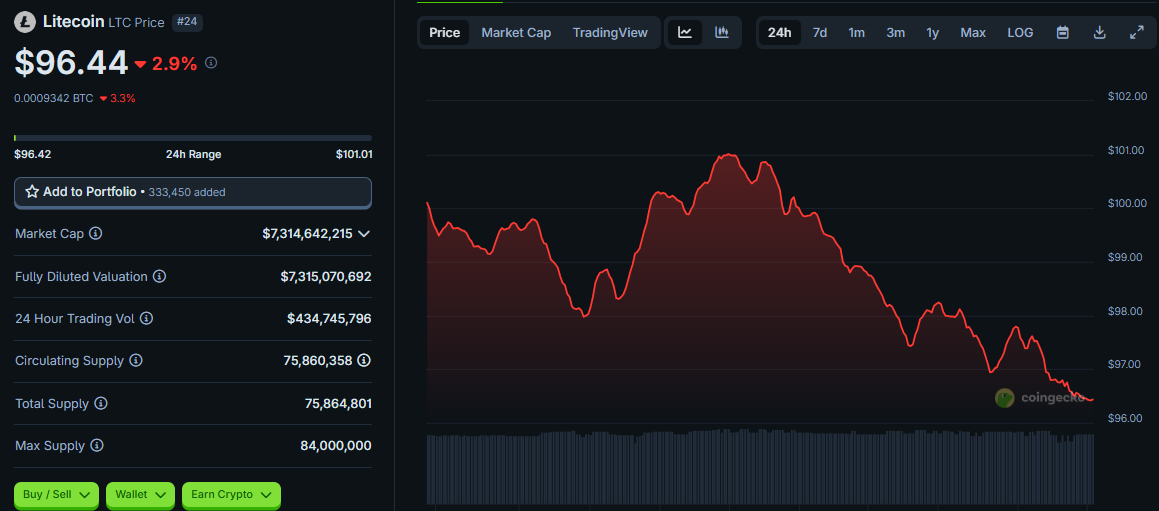Click the 24h Range progress bar
Image resolution: width=1159 pixels, height=511 pixels.
click(x=193, y=138)
